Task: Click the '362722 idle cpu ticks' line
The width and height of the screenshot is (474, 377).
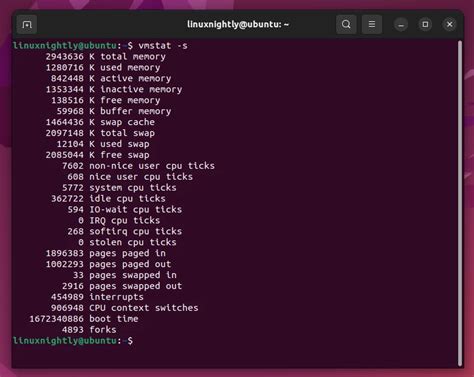Action: [x=108, y=199]
